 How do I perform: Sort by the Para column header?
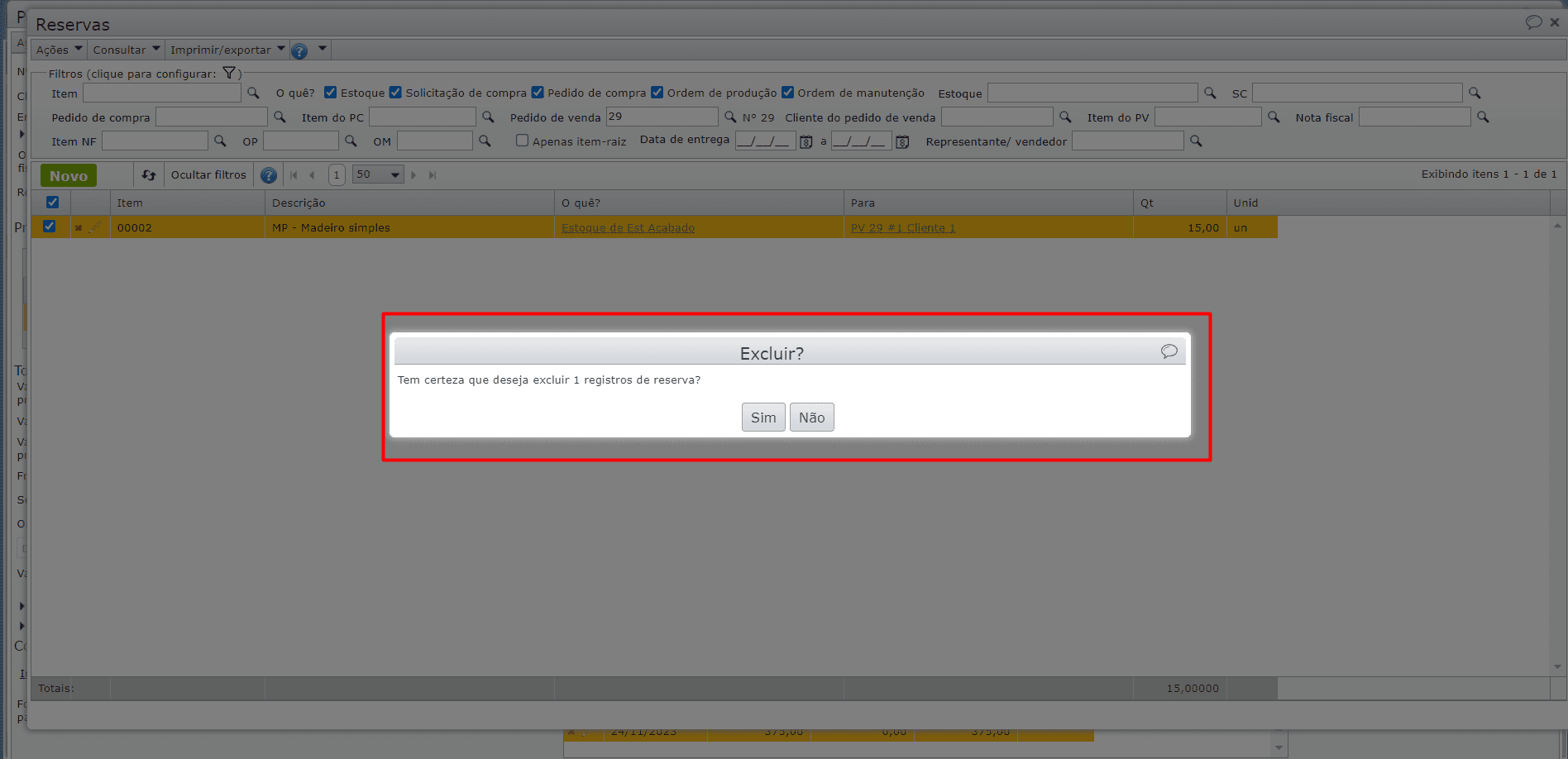(x=988, y=203)
